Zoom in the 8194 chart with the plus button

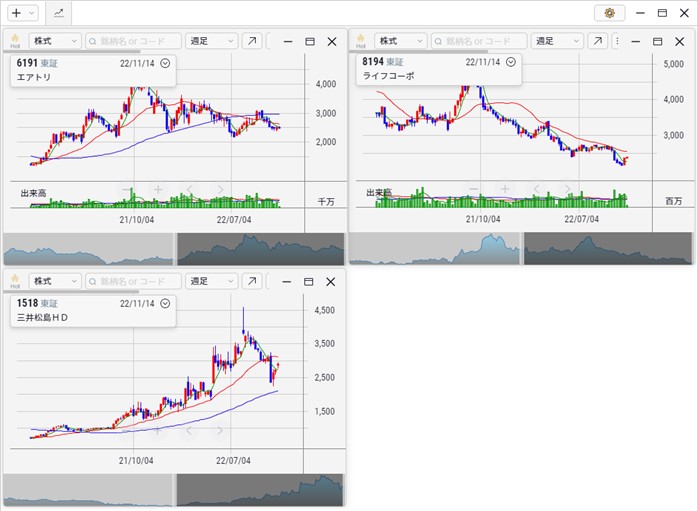505,189
